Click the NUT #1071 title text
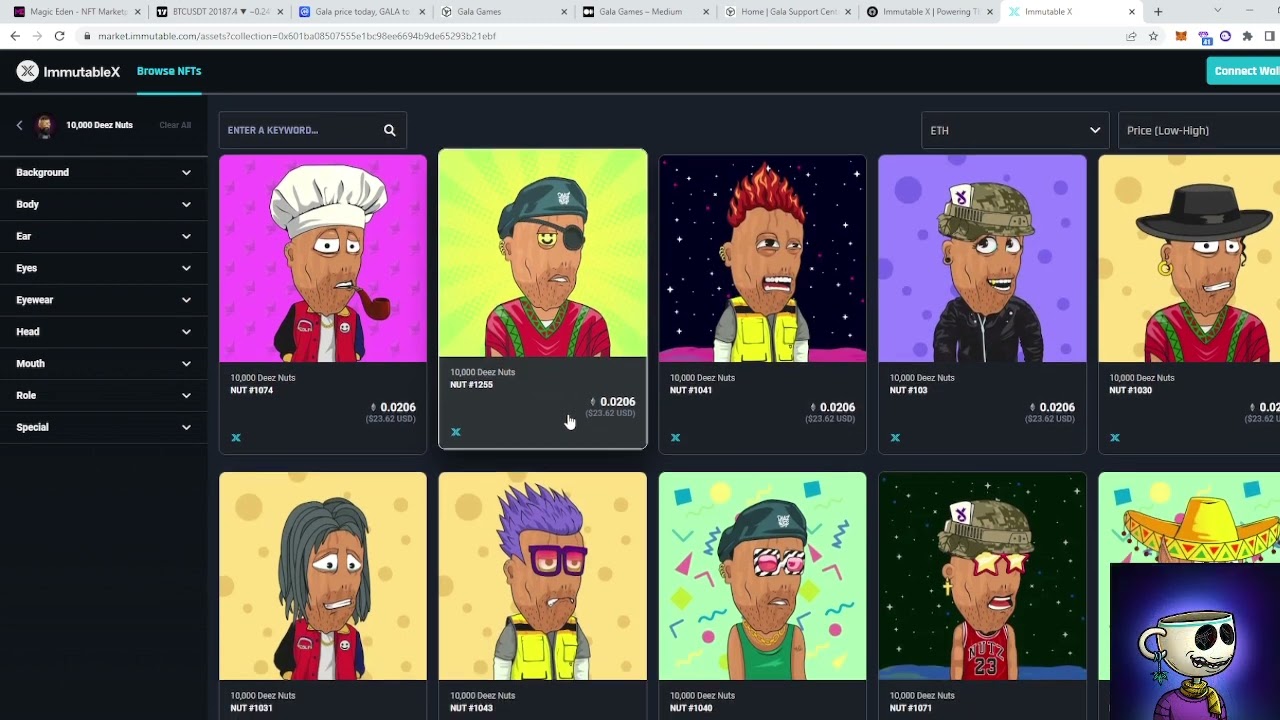This screenshot has height=720, width=1280. click(x=911, y=708)
